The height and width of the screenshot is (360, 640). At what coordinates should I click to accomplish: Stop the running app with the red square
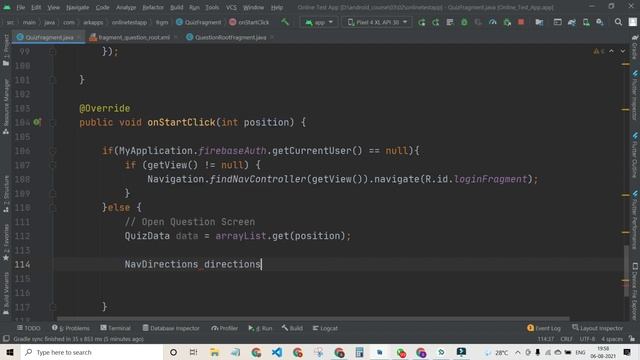[521, 22]
